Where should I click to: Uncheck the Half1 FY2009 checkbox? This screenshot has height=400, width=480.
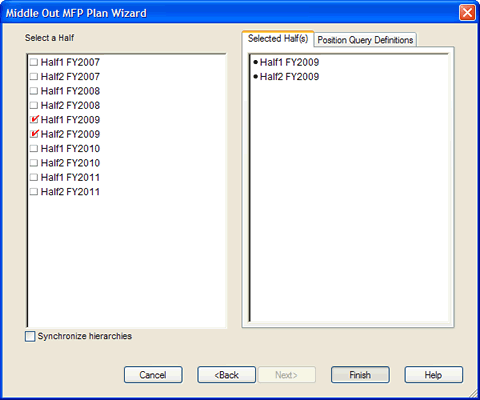point(34,119)
